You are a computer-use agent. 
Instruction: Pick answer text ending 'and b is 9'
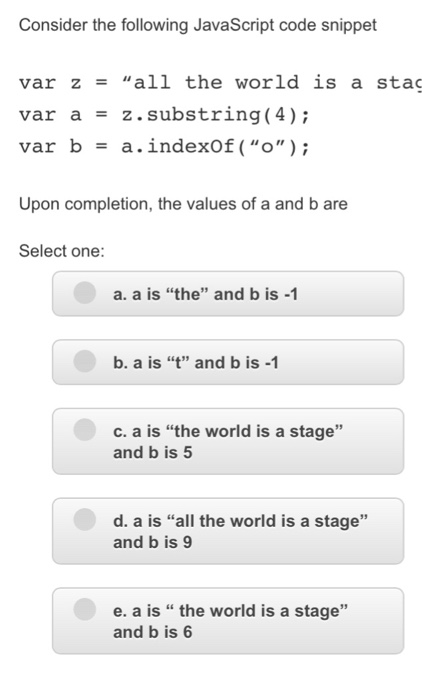click(x=240, y=532)
